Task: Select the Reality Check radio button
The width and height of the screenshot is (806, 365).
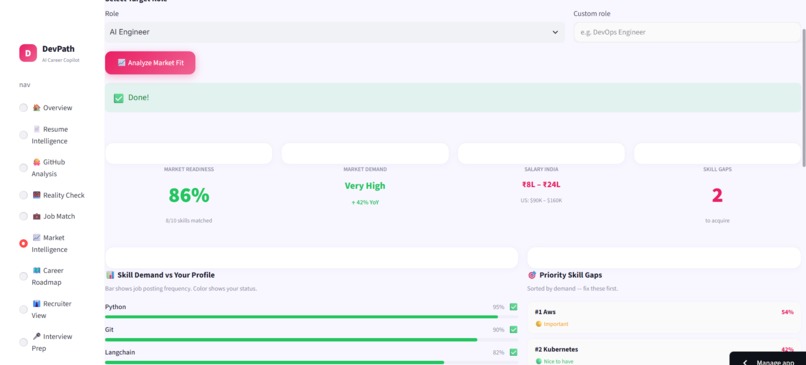Action: [24, 195]
